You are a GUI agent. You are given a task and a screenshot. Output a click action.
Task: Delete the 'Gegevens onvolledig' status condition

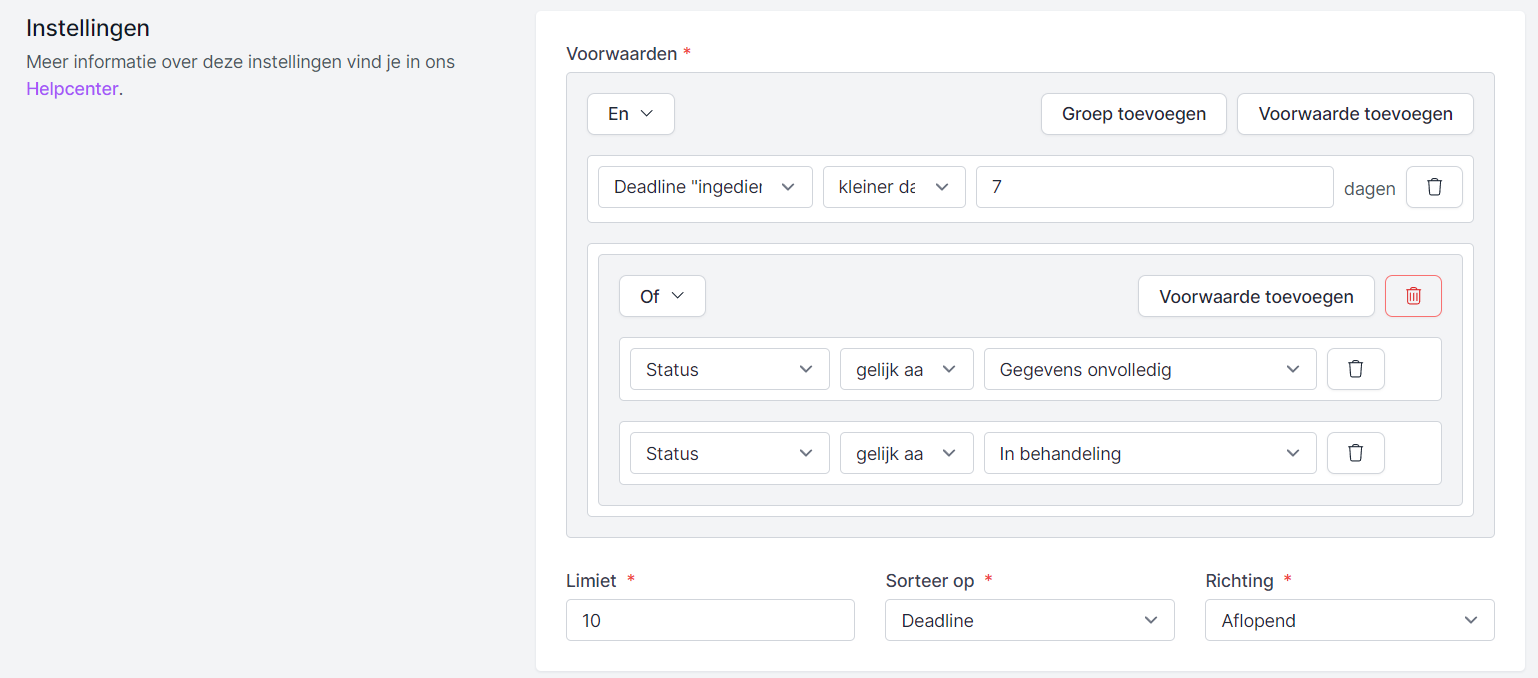[x=1355, y=369]
